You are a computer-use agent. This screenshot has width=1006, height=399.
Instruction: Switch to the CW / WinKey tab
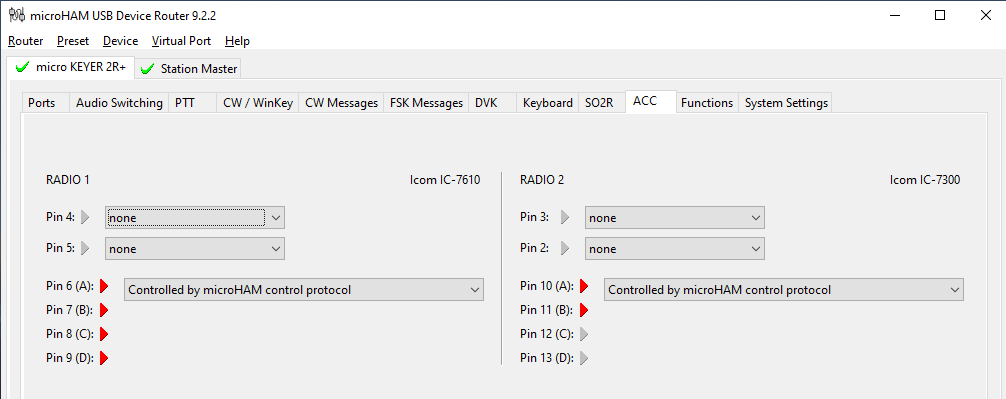coord(257,103)
